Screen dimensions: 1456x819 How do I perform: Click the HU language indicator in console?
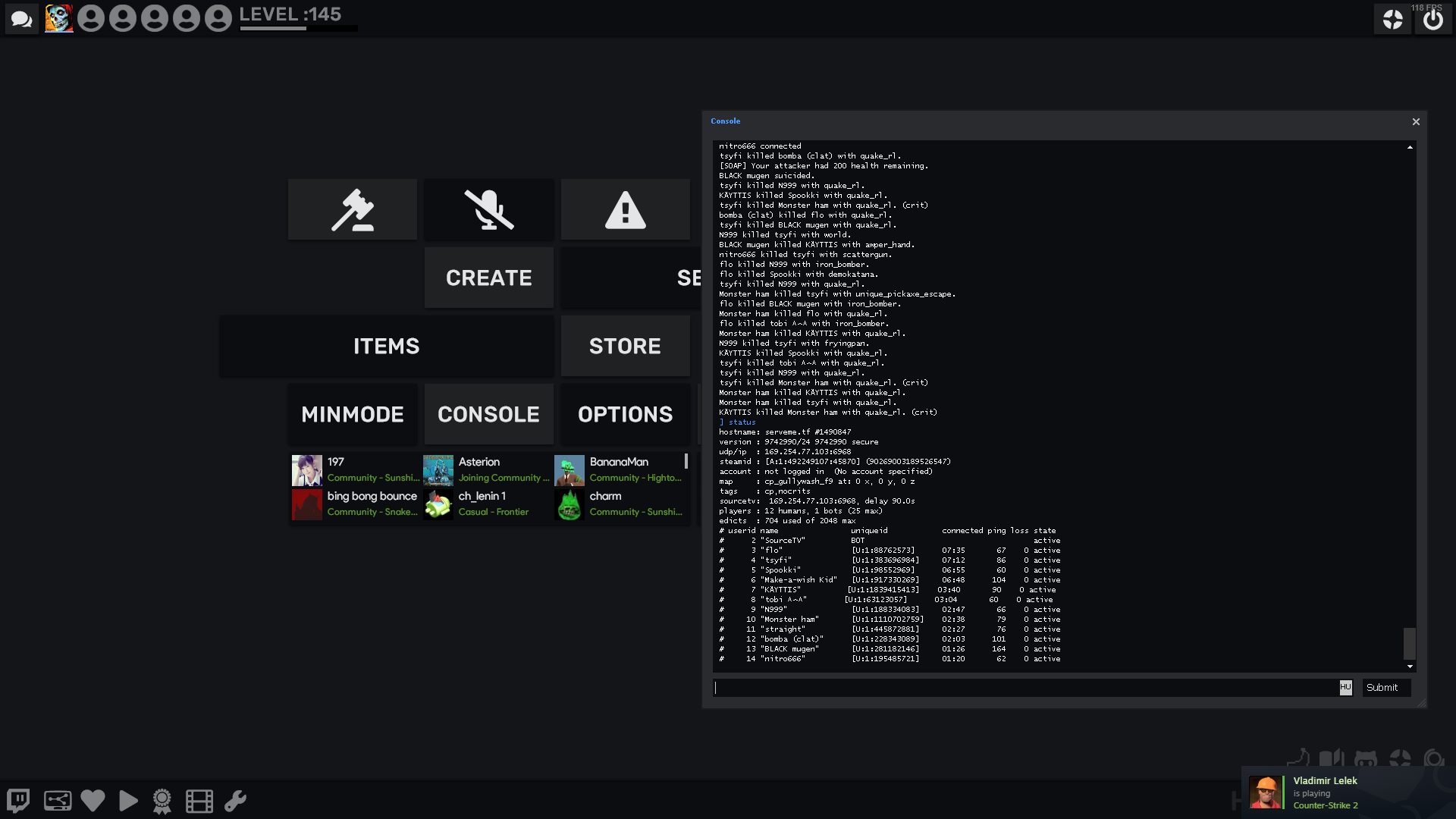pos(1345,687)
